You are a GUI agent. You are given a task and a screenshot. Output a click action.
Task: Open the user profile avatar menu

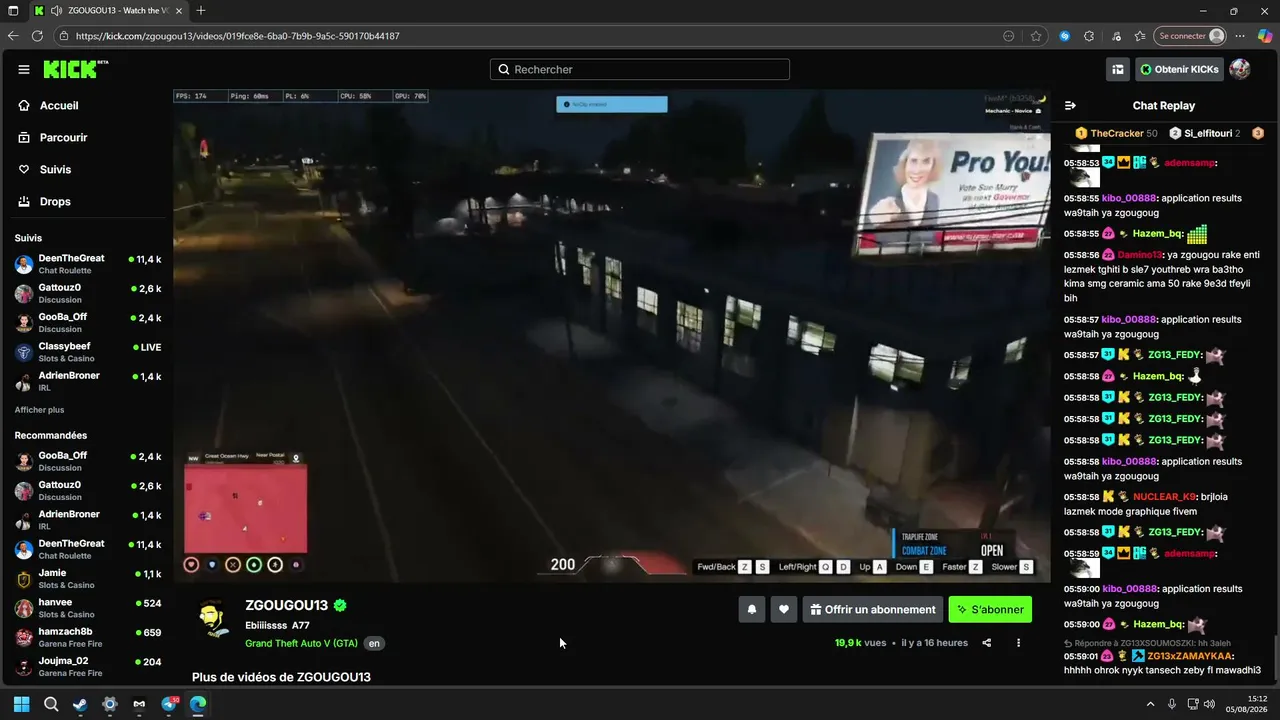[1240, 69]
